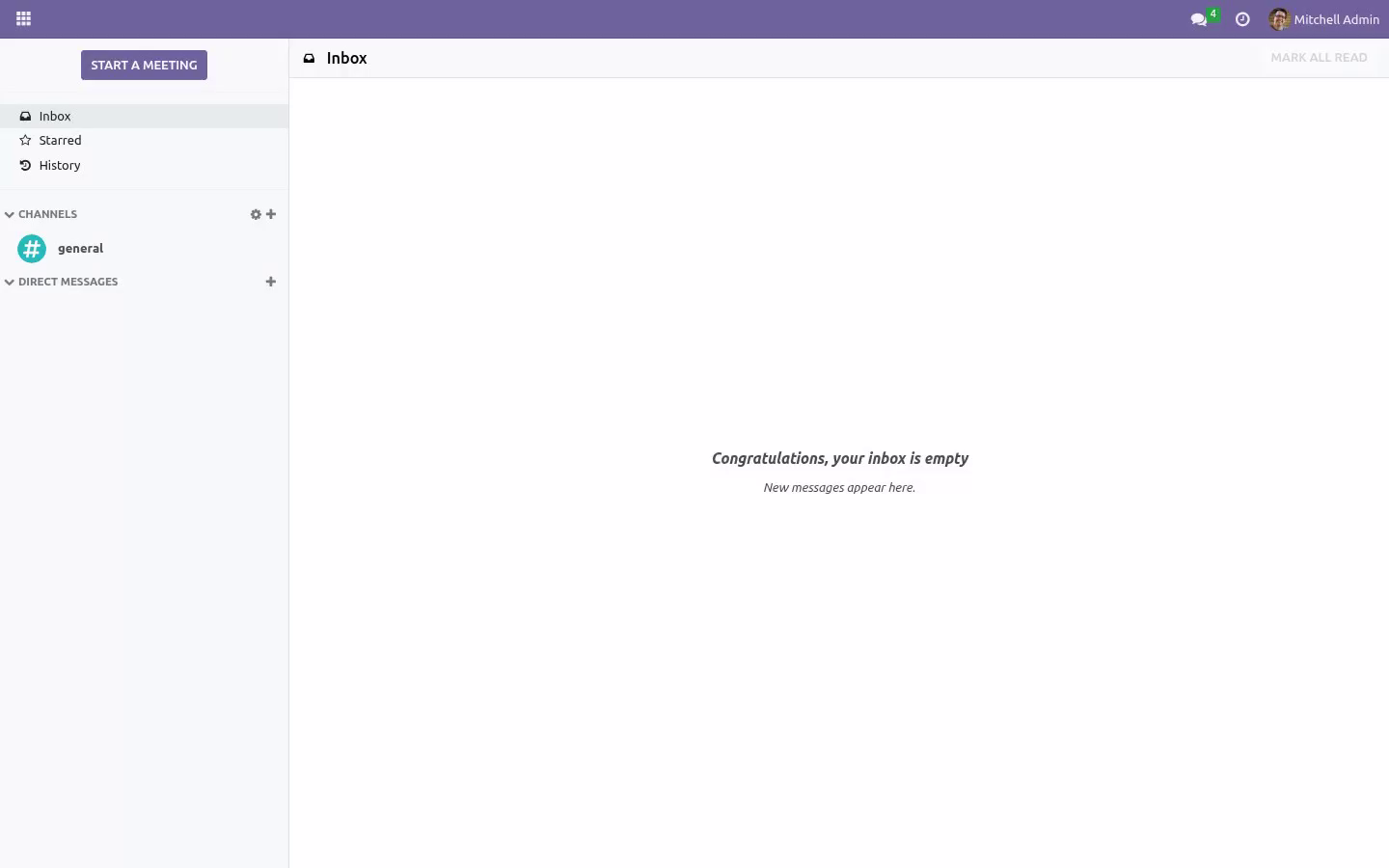
Task: Open the activities clock icon
Action: [1242, 19]
